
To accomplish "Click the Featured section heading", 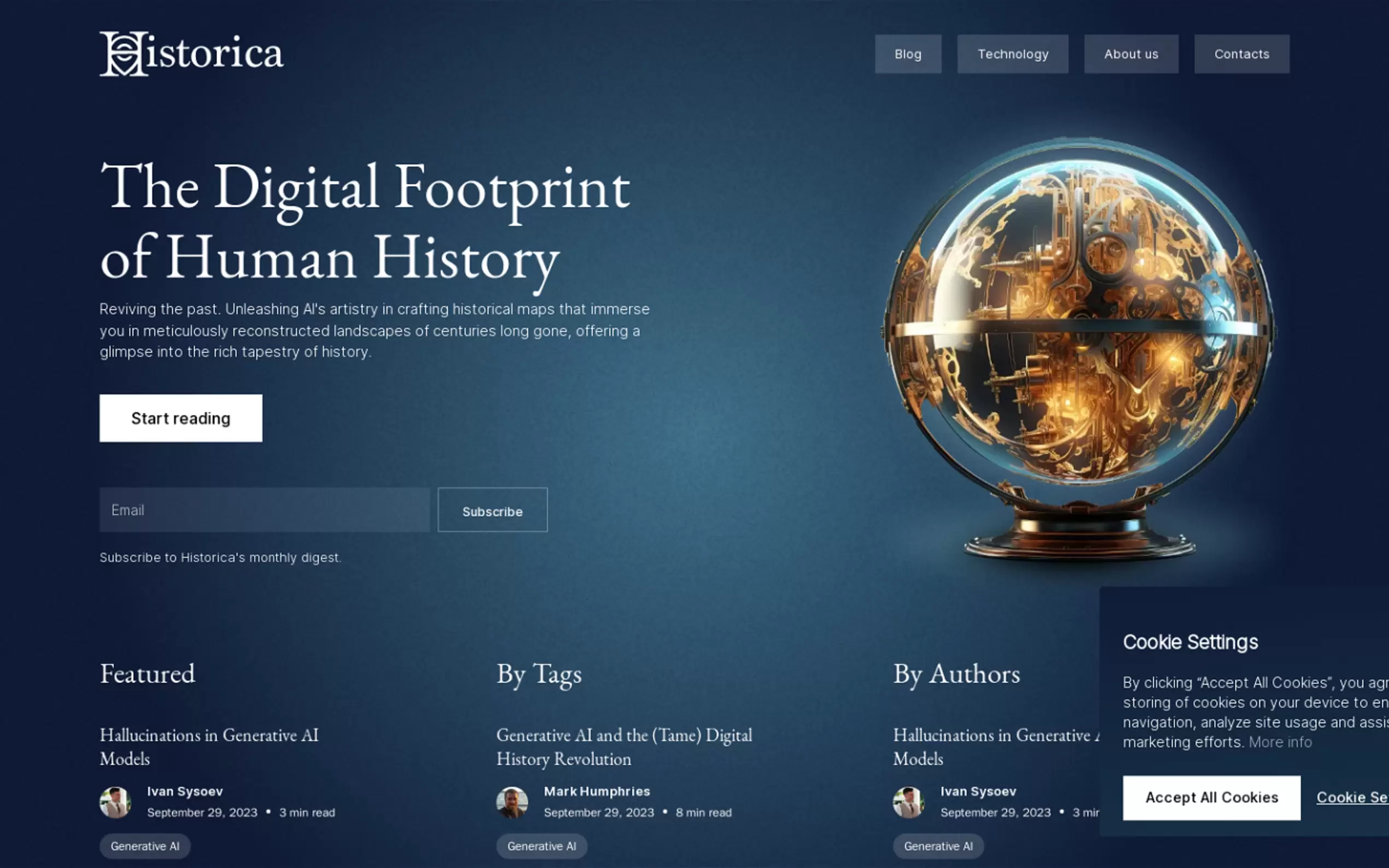I will pyautogui.click(x=148, y=673).
